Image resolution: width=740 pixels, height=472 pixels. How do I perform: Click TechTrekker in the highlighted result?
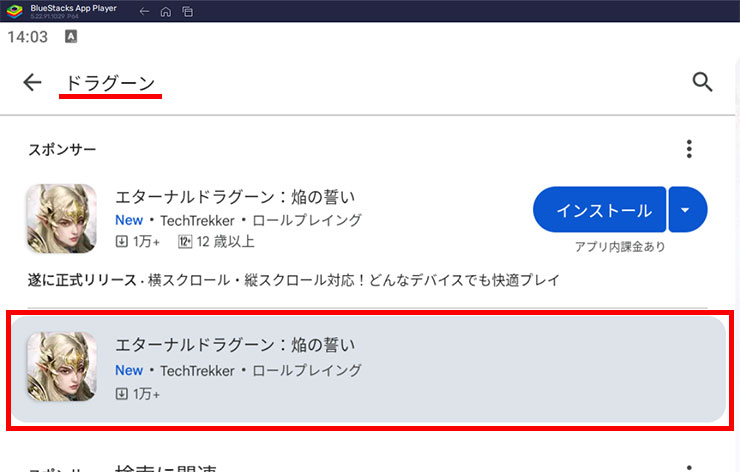[197, 371]
